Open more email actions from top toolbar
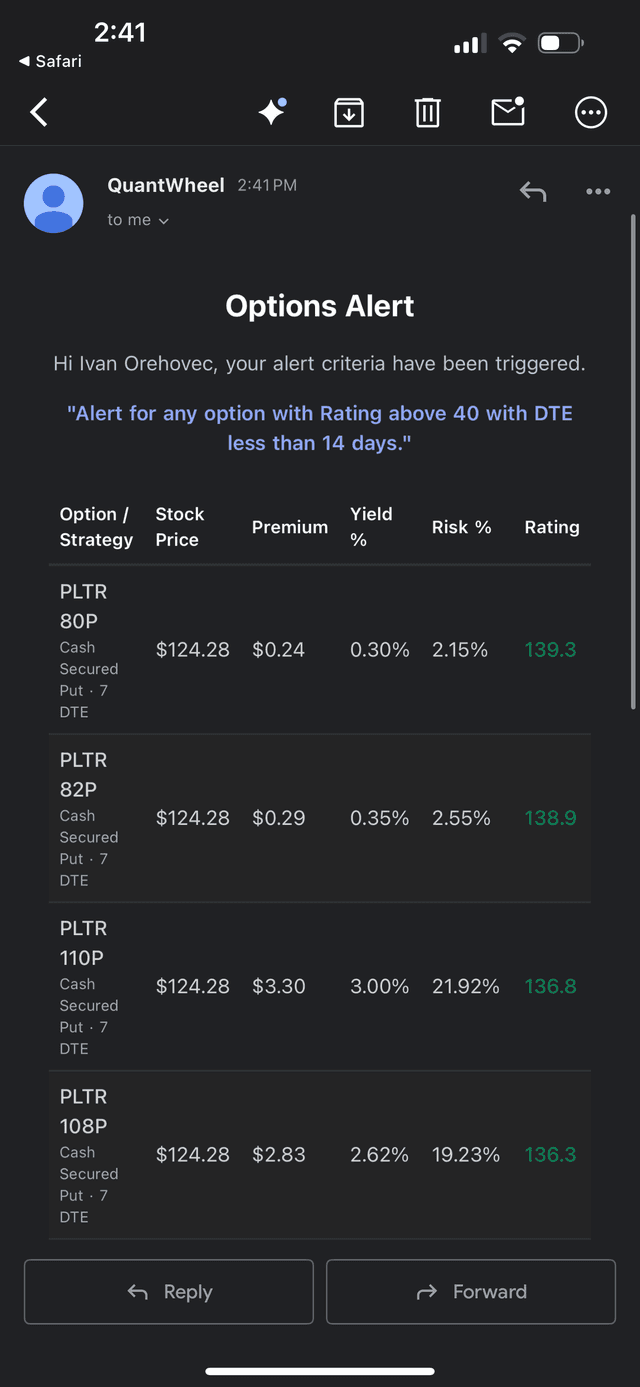640x1387 pixels. [x=590, y=112]
